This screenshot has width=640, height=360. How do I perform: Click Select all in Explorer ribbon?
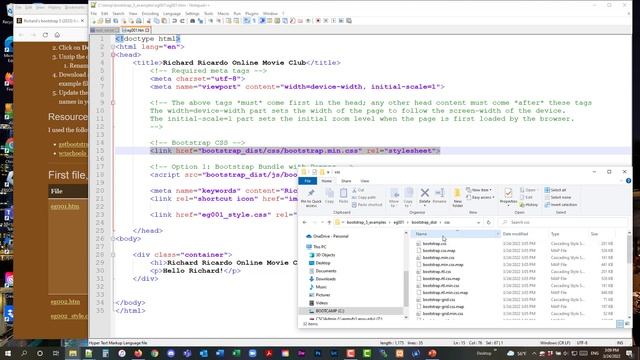(555, 190)
